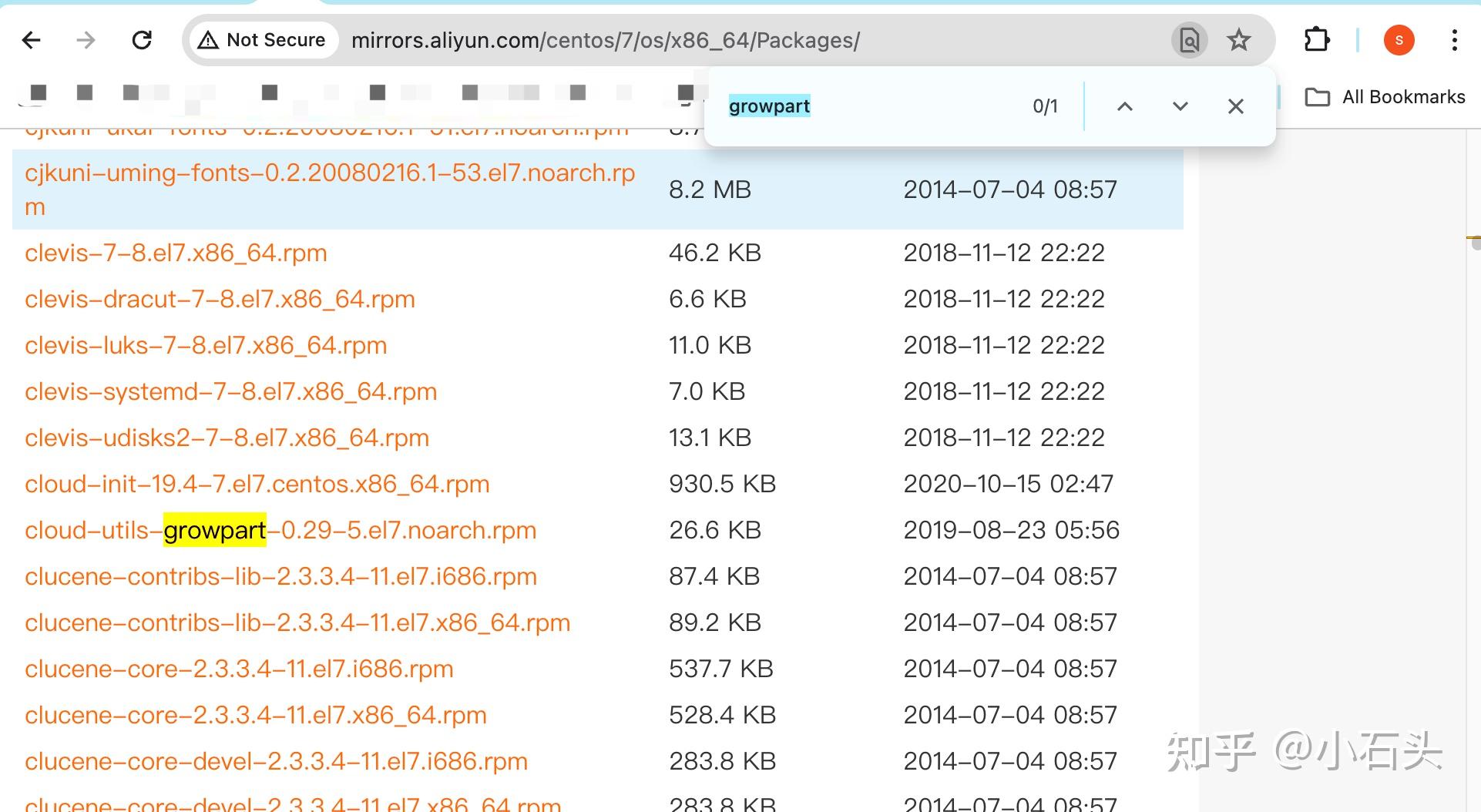Open clucene-core-2.3.3.4-11.el7.i686.rpm link
1481x812 pixels.
coord(239,669)
